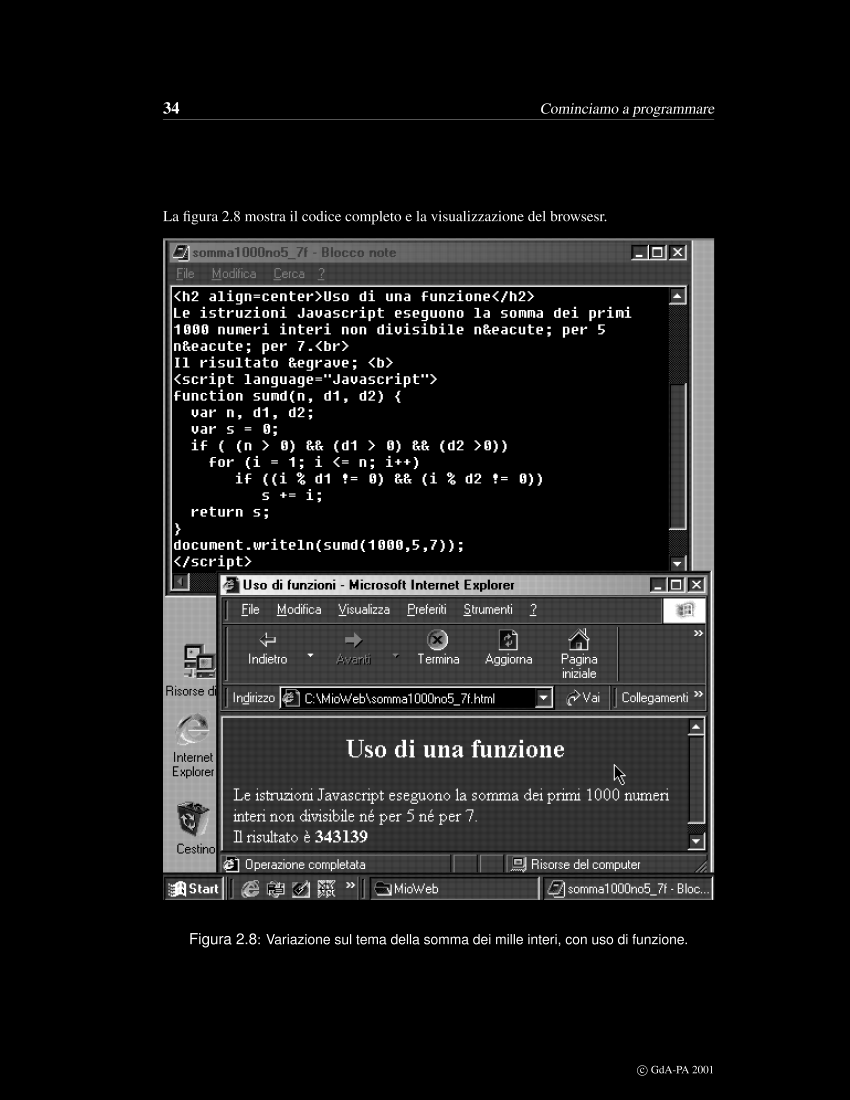Click the Start button on the taskbar
850x1100 pixels.
tap(194, 888)
